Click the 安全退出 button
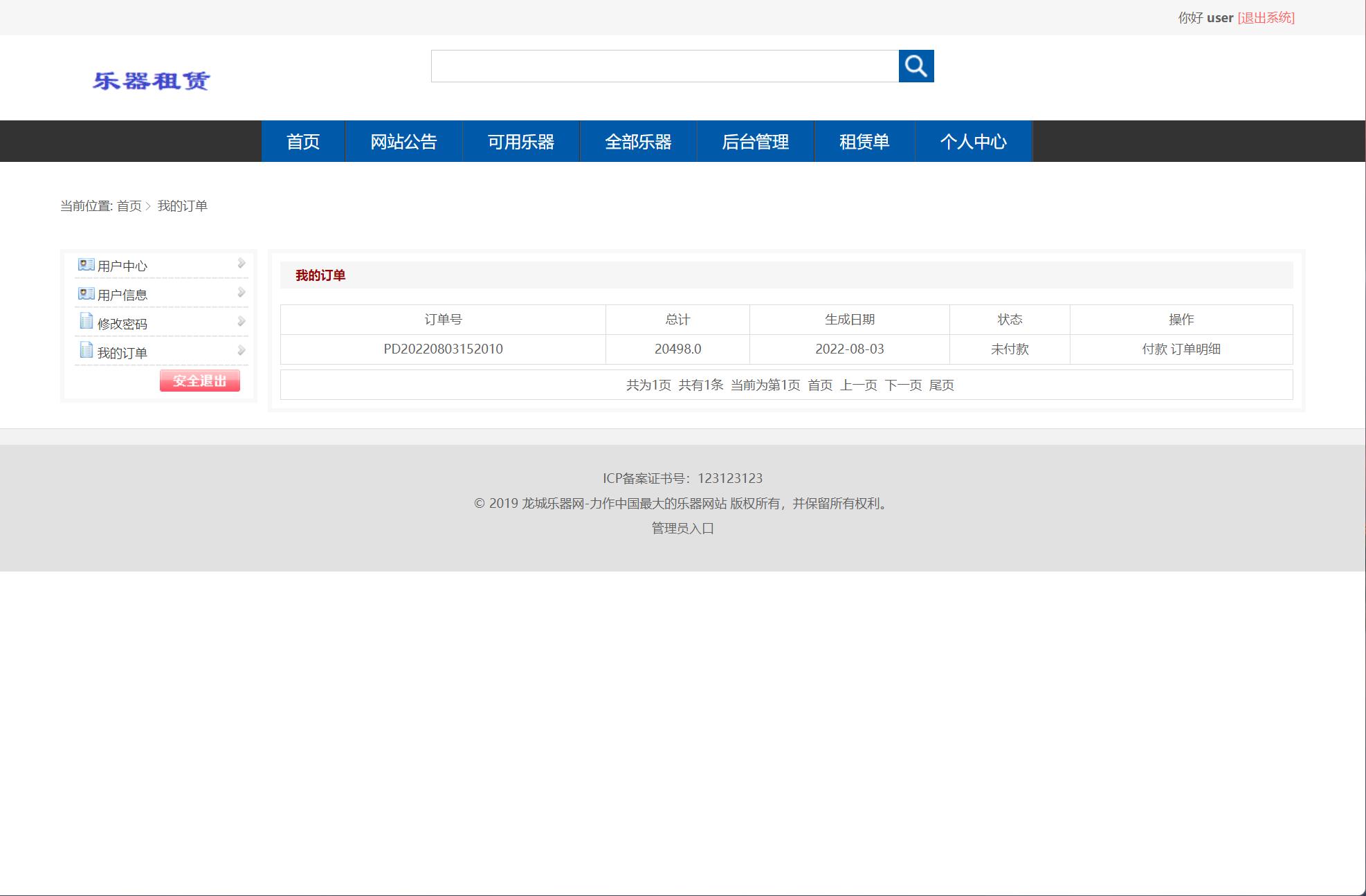The height and width of the screenshot is (896, 1366). (199, 381)
